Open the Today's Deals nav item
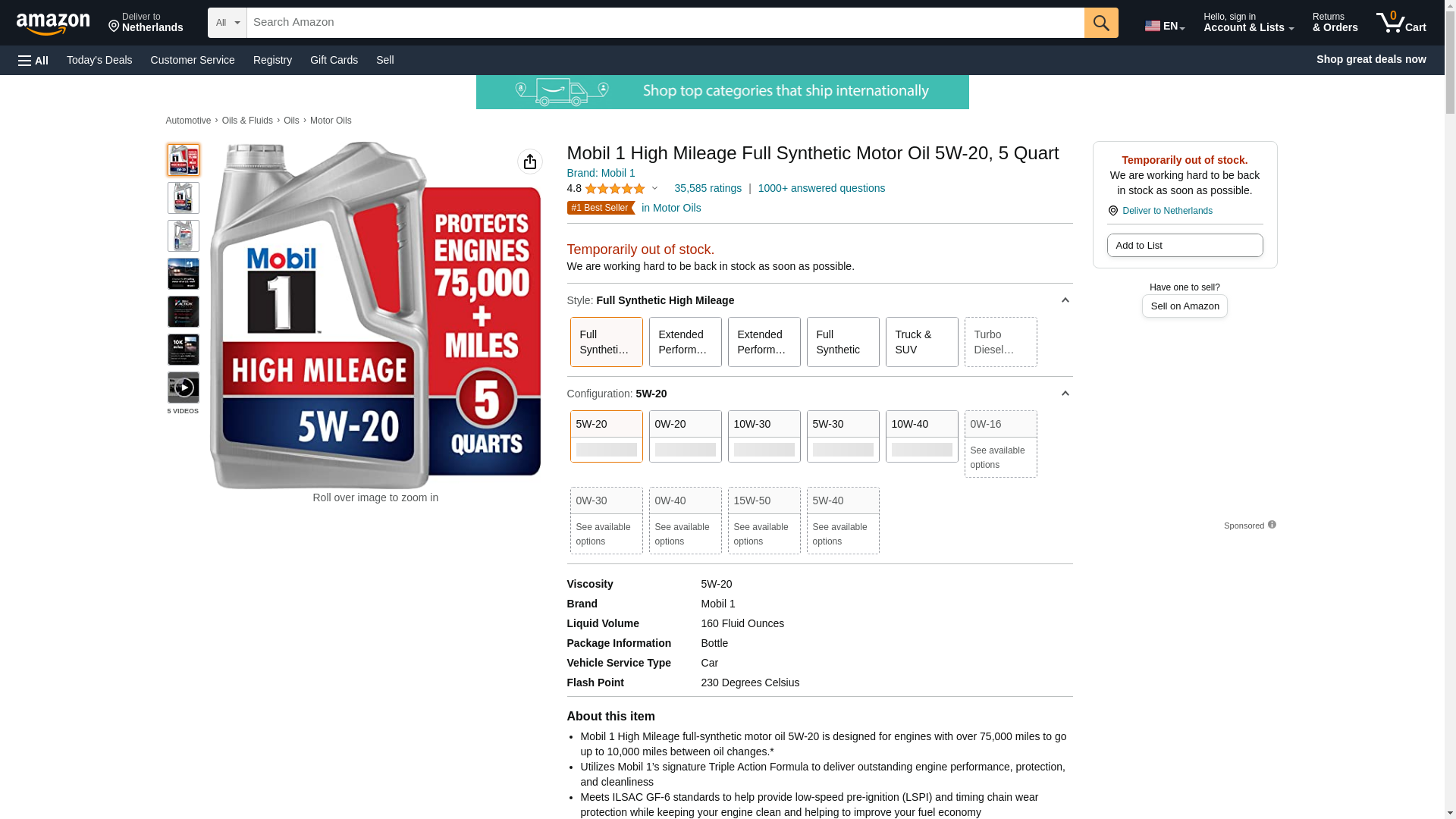The height and width of the screenshot is (819, 1456). click(99, 60)
